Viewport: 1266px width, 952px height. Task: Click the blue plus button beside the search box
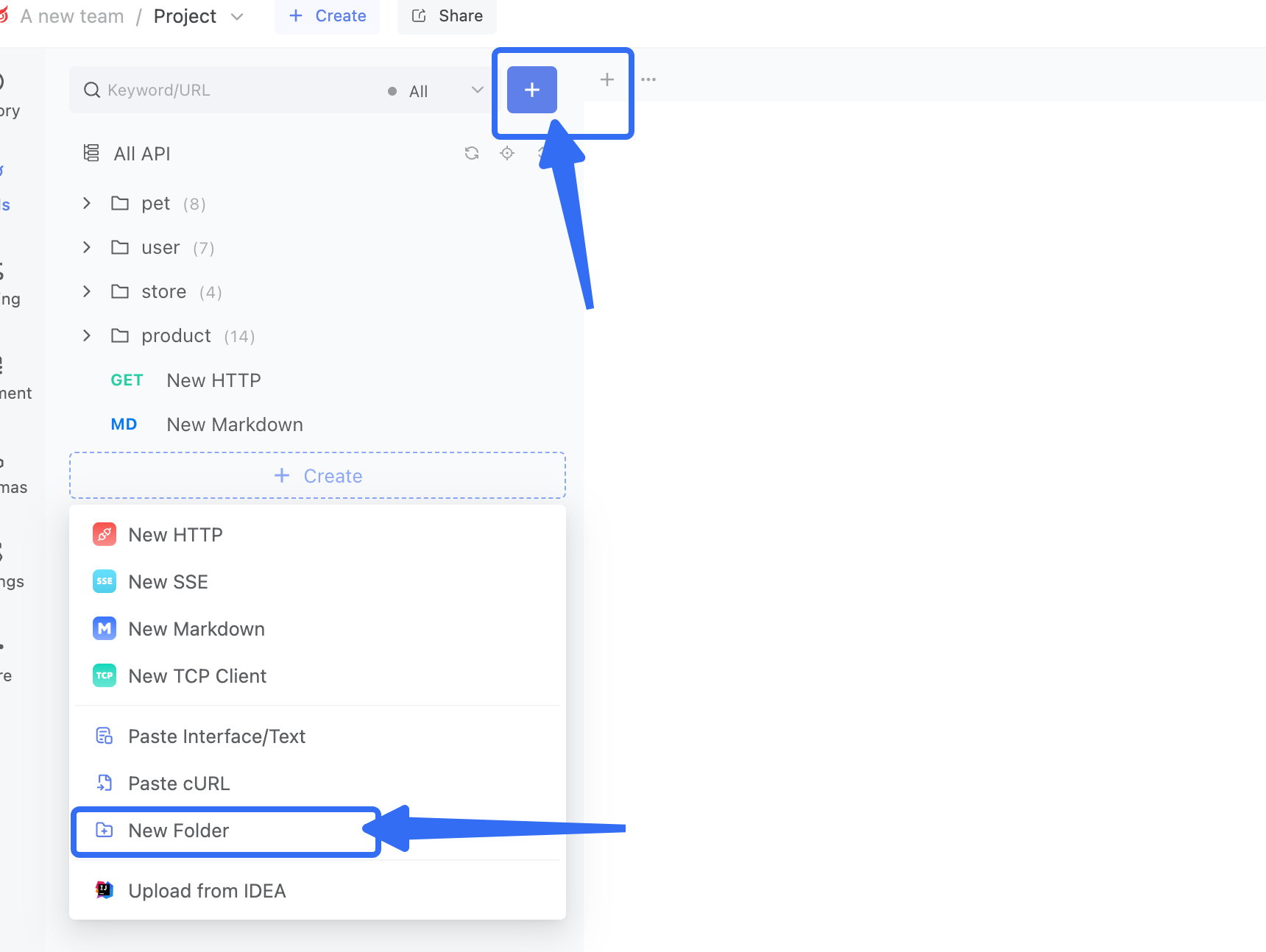pyautogui.click(x=531, y=90)
